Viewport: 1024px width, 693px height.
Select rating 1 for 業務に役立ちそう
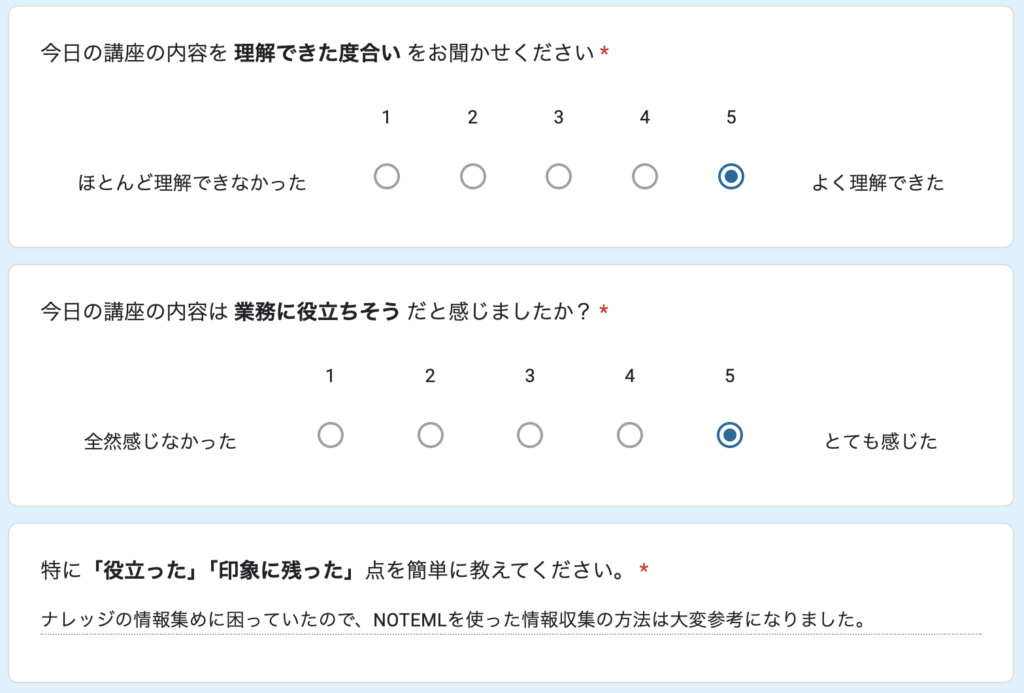pos(330,435)
